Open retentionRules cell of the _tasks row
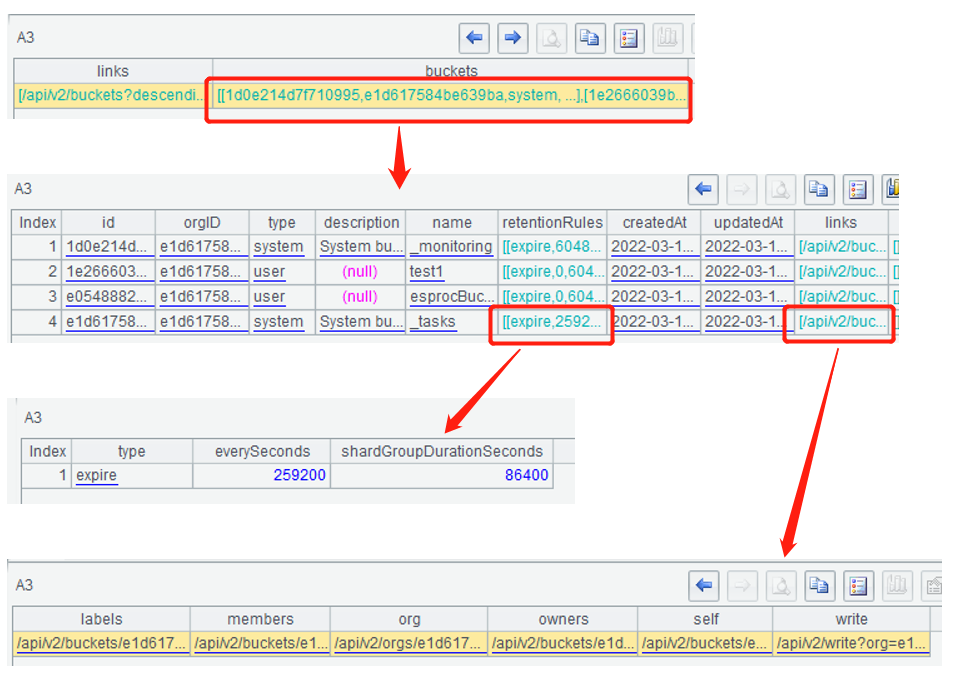The image size is (961, 678). [552, 322]
